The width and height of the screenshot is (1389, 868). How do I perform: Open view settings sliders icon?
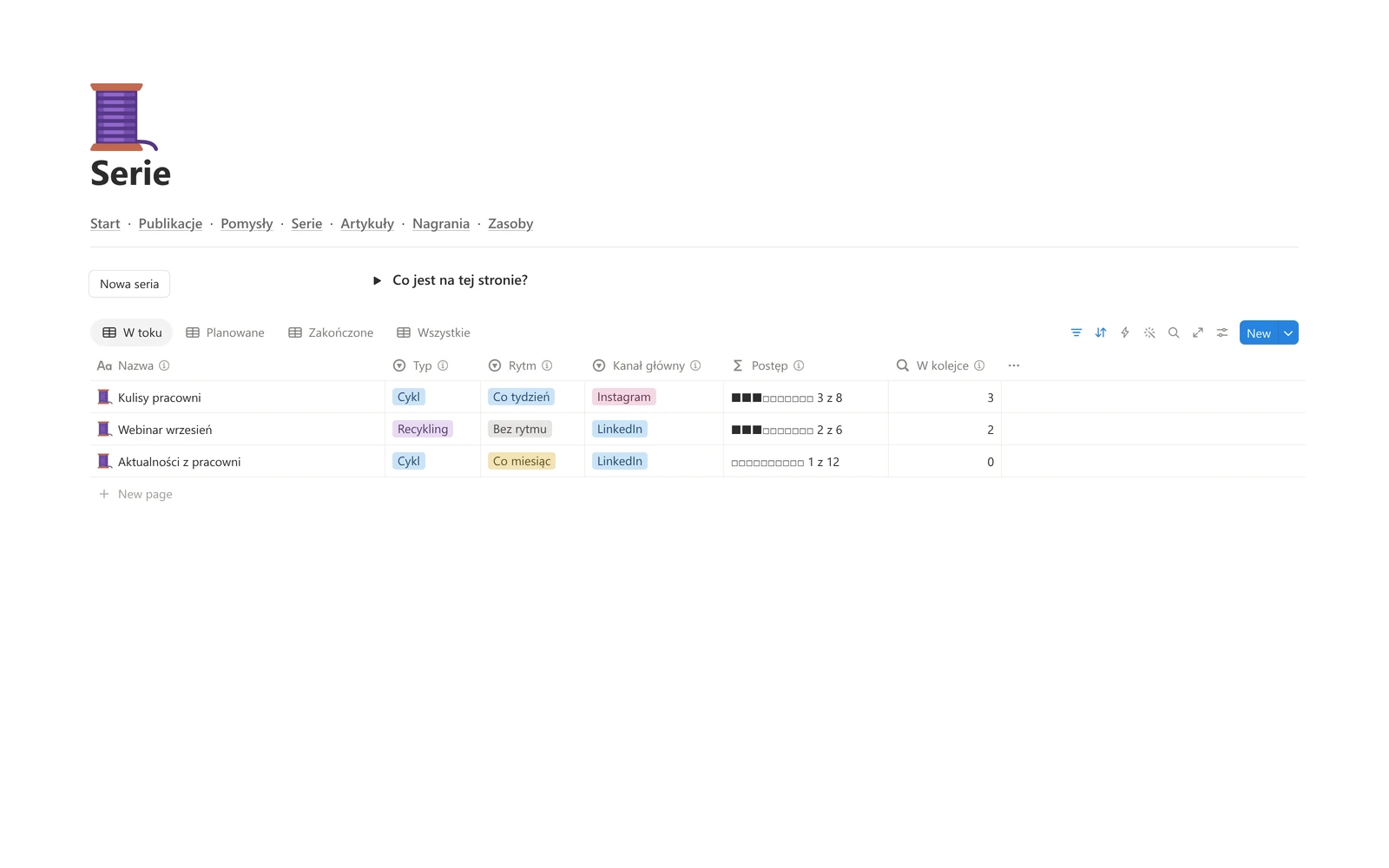click(x=1222, y=332)
